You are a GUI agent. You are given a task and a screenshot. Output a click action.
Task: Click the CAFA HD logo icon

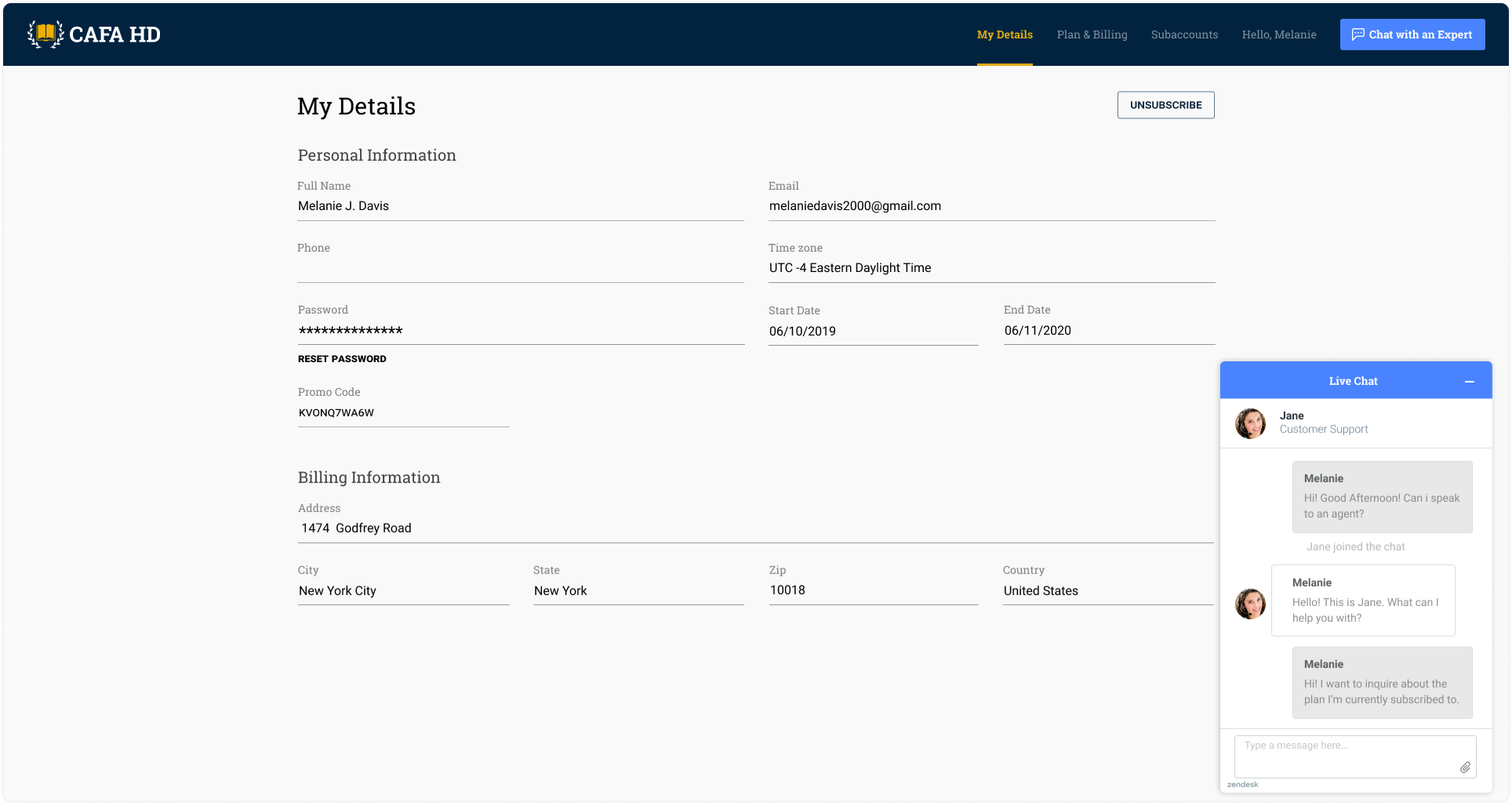[x=45, y=34]
